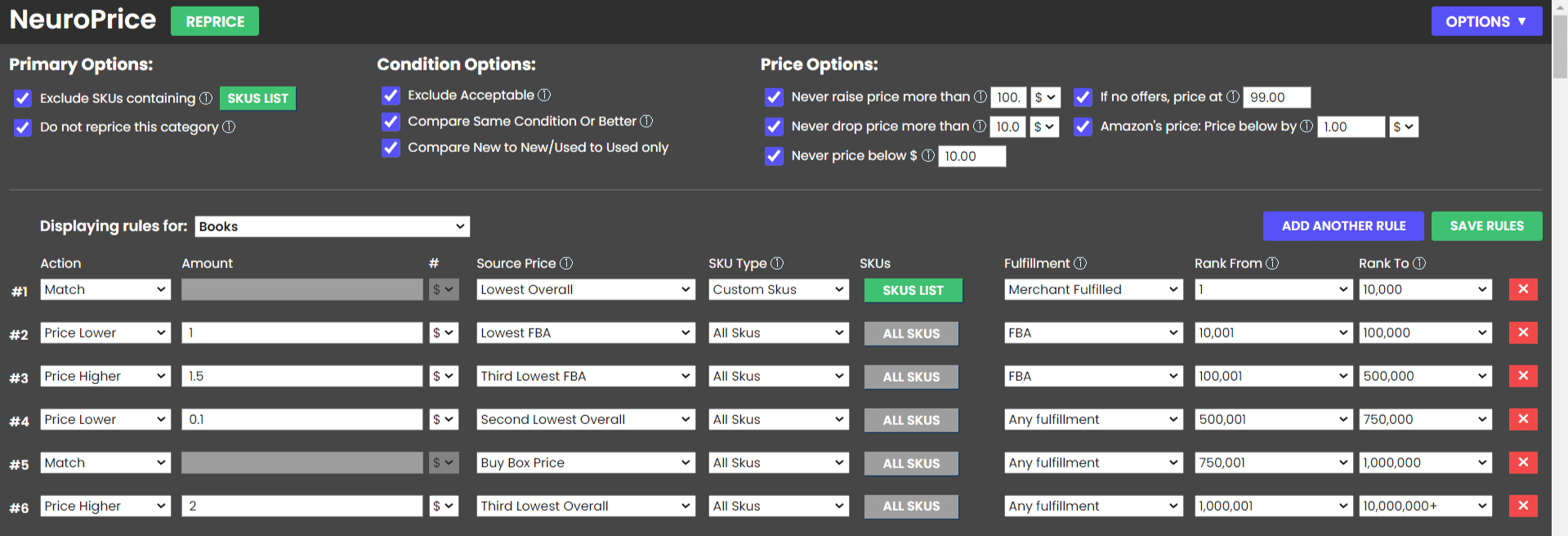Click info icon beside SKU Type header
Image resolution: width=1568 pixels, height=536 pixels.
pos(777,263)
